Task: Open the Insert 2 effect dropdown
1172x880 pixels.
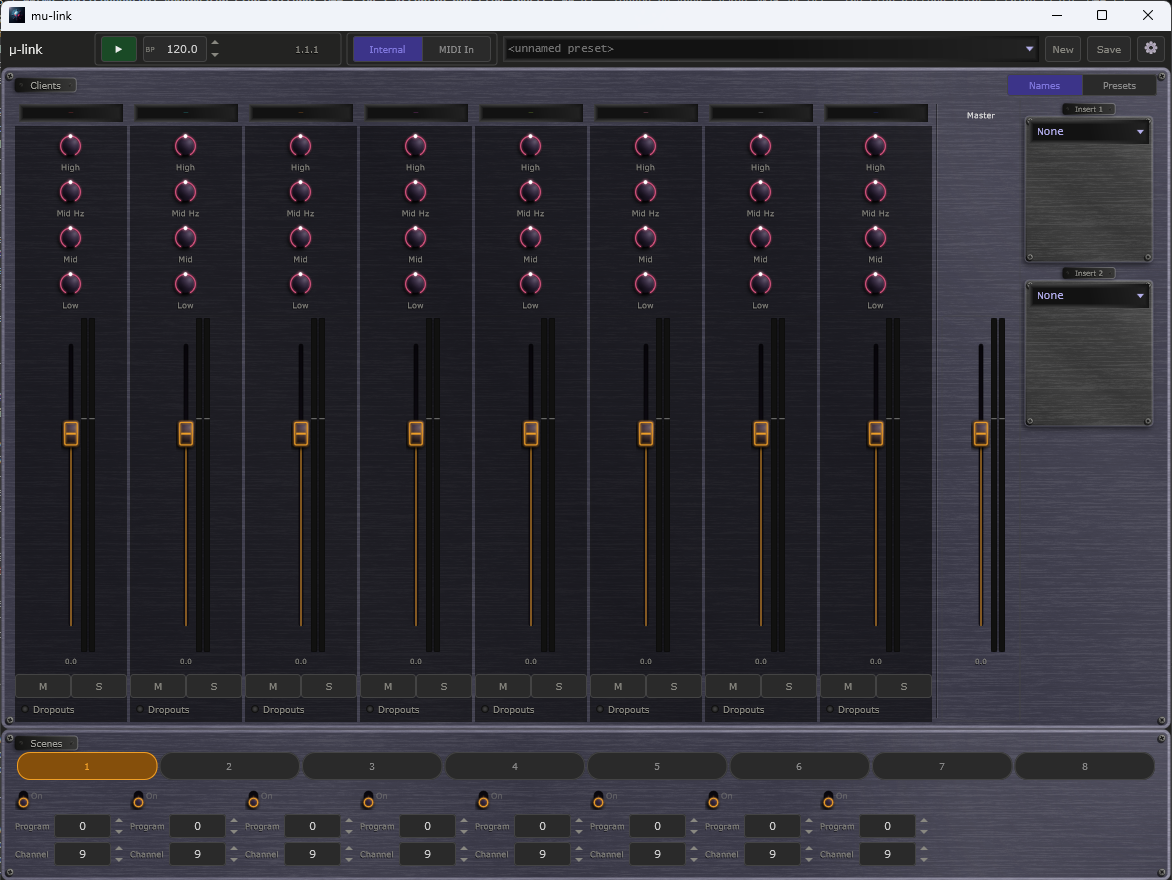Action: click(1089, 296)
